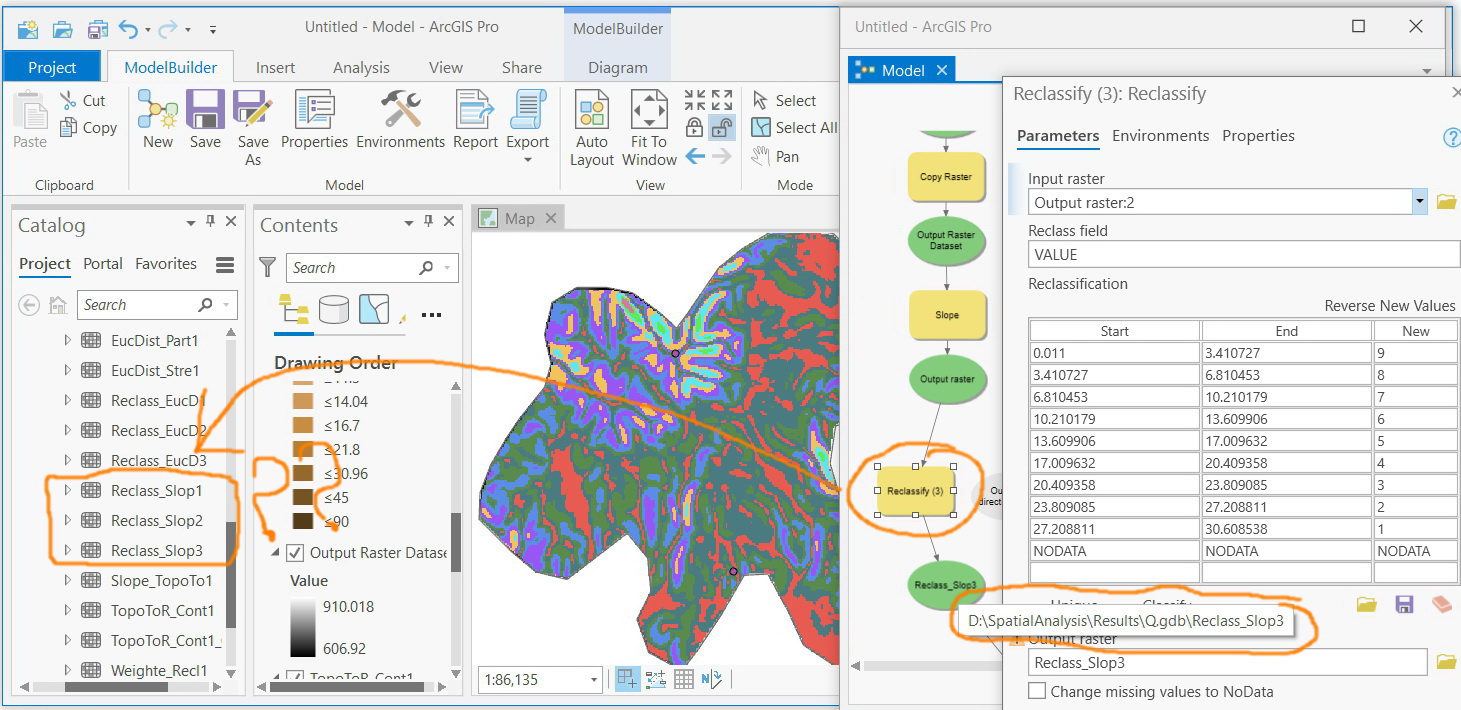
Task: Click the fixed zoom-out arrows icon
Action: pyautogui.click(x=721, y=100)
